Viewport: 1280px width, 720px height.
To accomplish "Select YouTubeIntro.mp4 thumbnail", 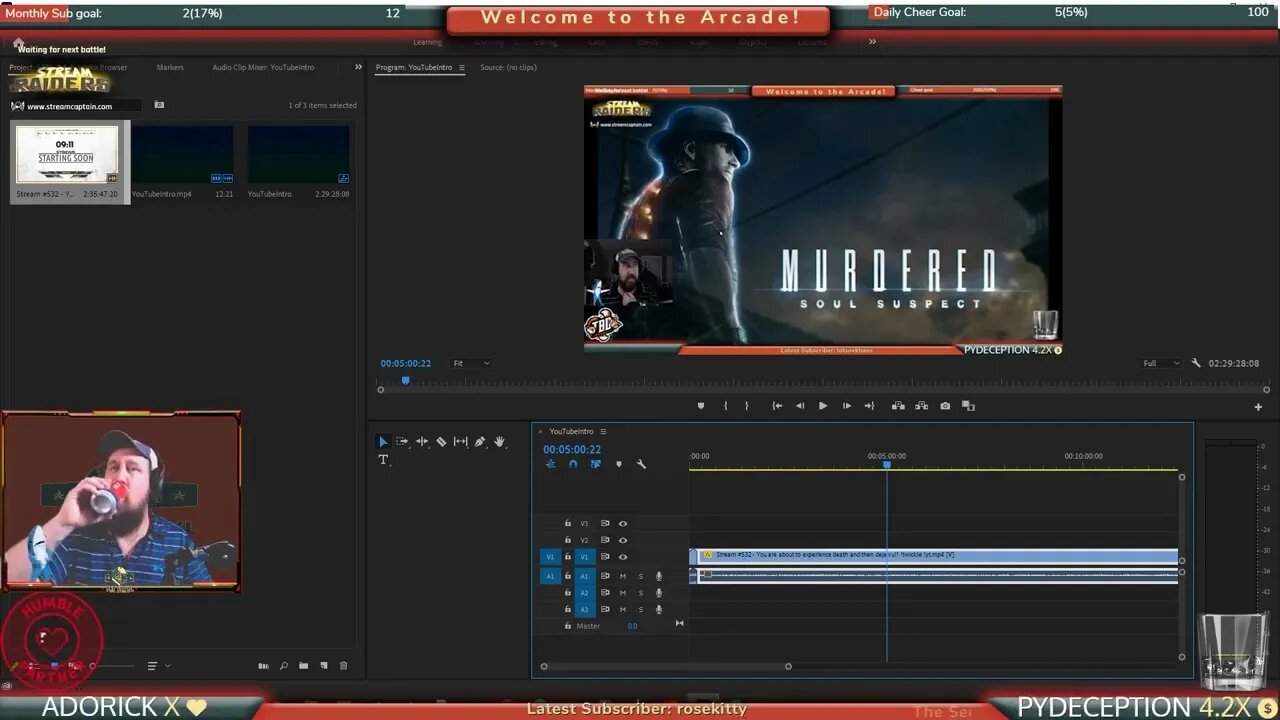I will pos(182,155).
